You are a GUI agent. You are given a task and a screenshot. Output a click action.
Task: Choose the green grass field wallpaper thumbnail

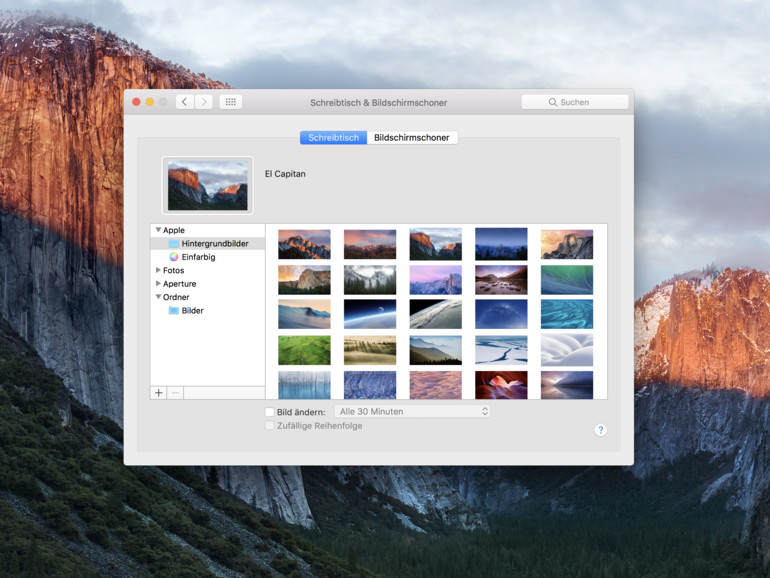pos(304,350)
